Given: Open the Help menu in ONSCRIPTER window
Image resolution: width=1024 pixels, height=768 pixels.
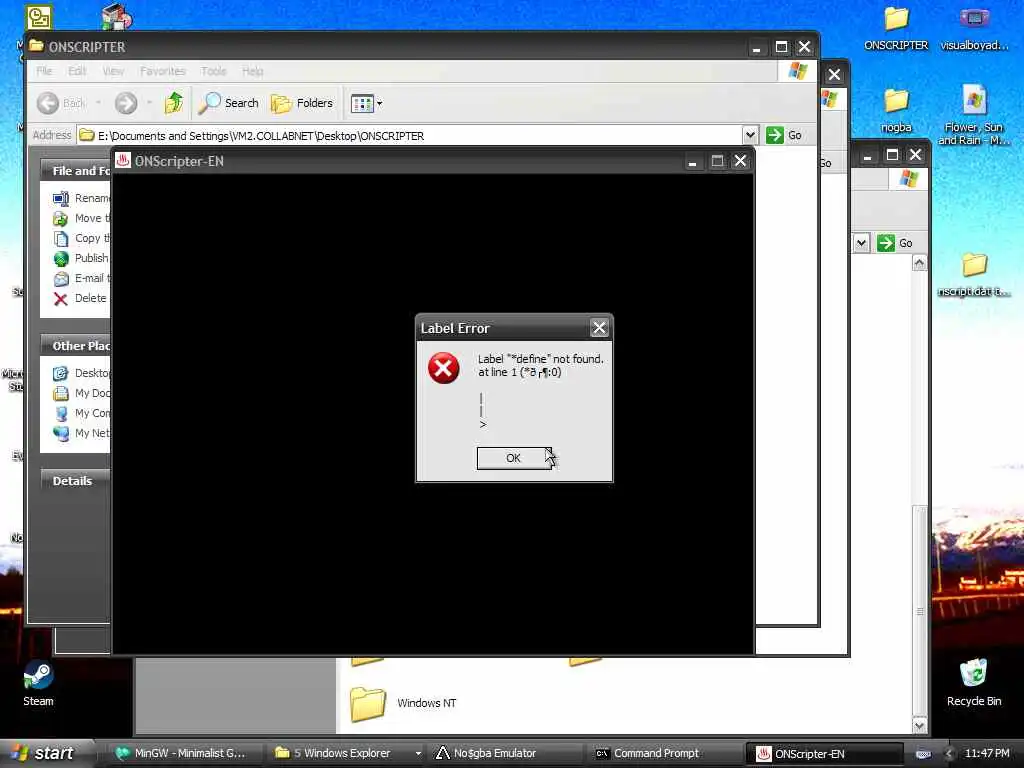Looking at the screenshot, I should coord(253,71).
